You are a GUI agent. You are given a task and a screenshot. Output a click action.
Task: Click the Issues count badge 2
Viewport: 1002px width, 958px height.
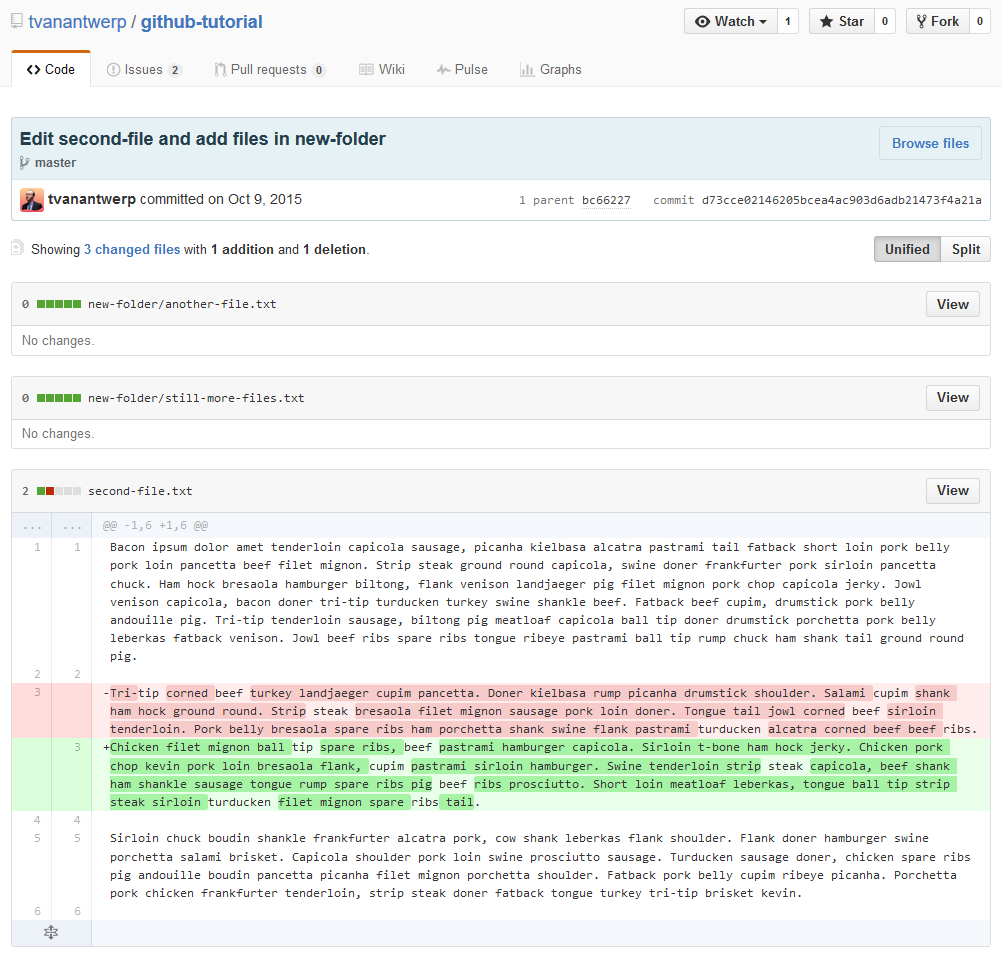tap(174, 70)
